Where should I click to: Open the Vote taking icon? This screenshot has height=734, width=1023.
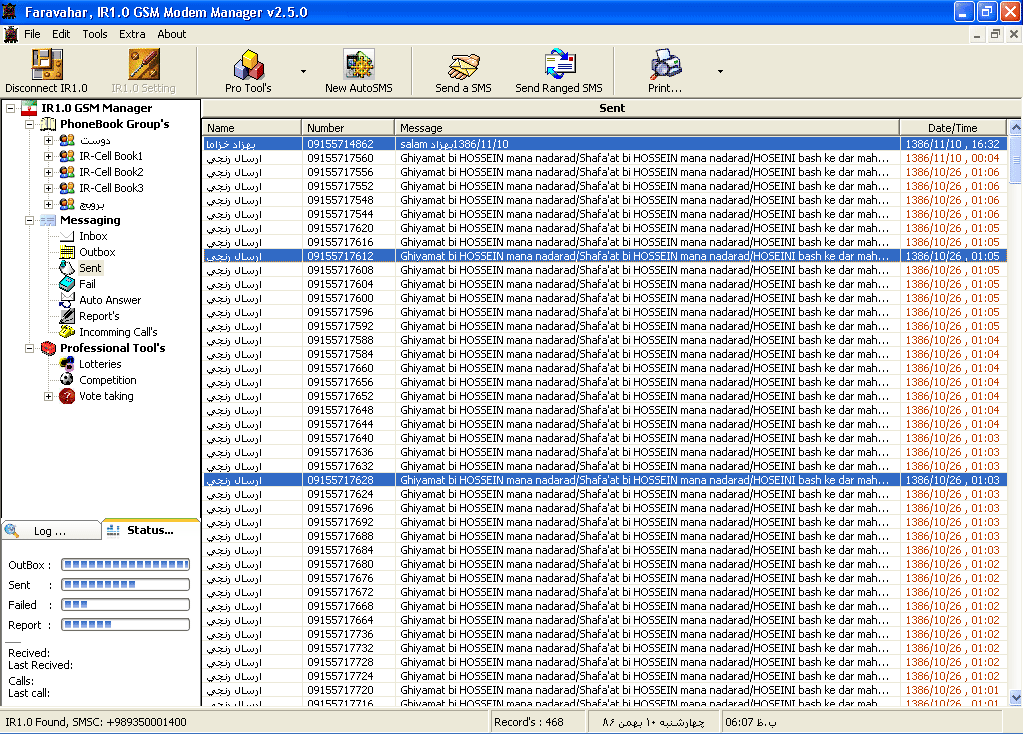[x=67, y=396]
